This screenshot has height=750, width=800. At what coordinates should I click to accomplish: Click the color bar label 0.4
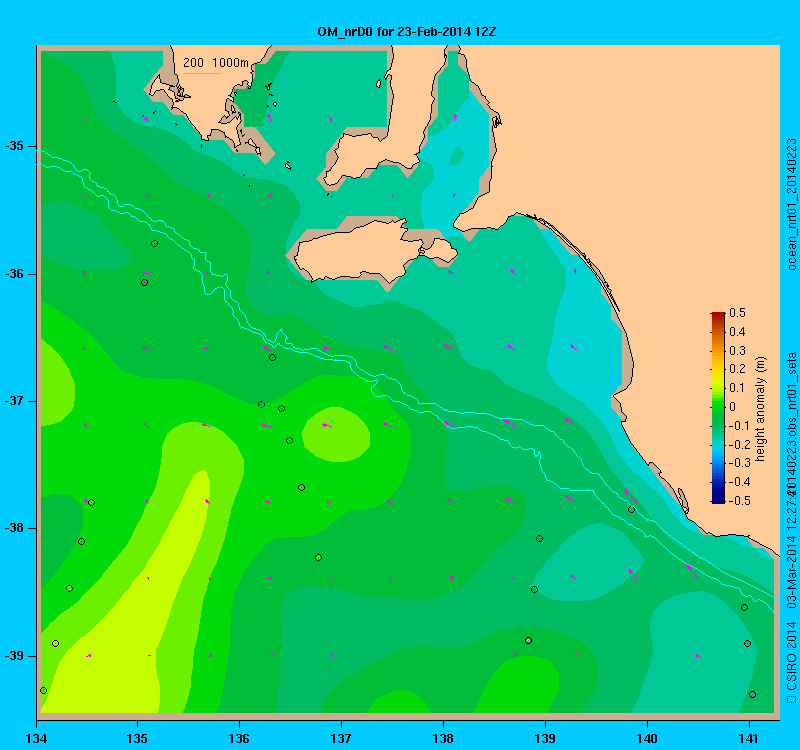(737, 332)
